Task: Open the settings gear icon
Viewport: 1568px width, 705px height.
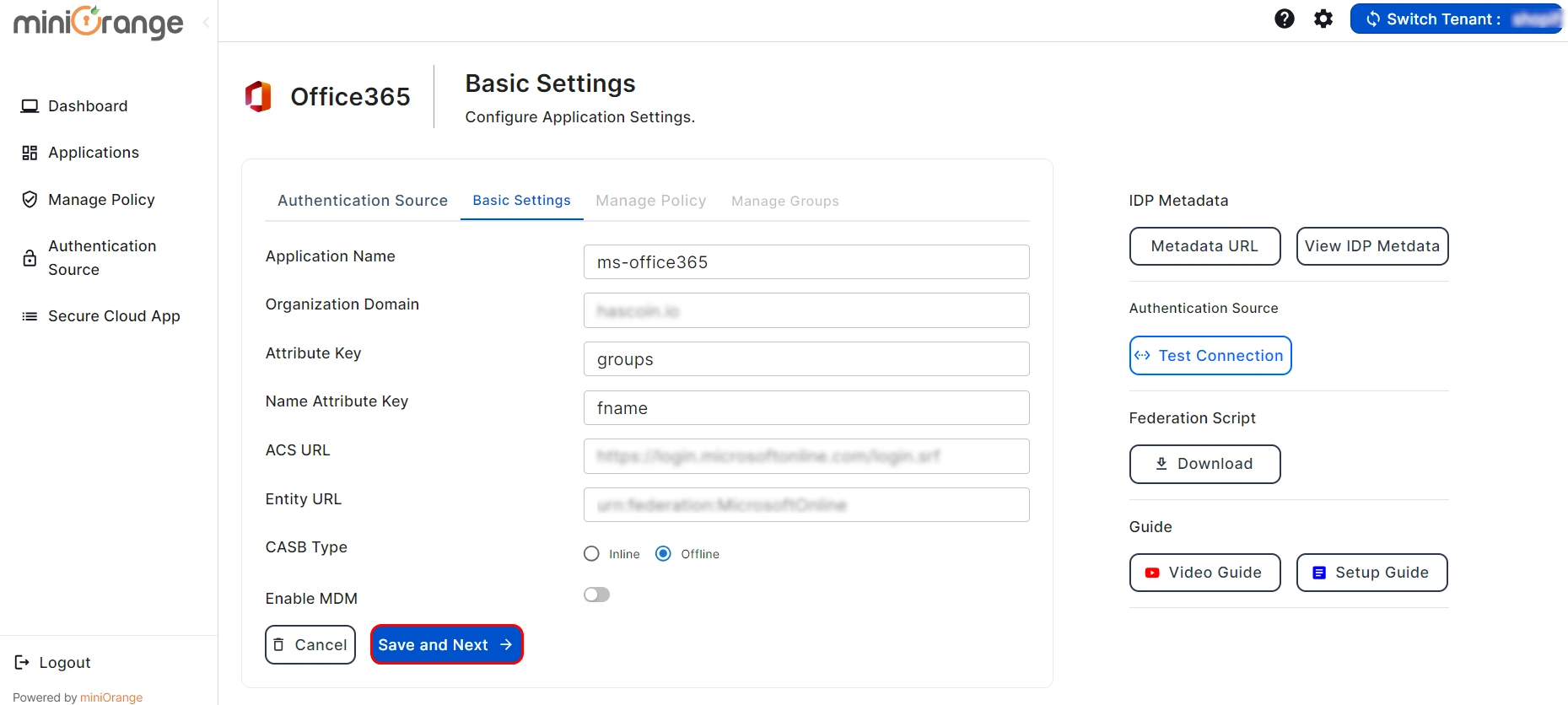Action: pyautogui.click(x=1323, y=19)
